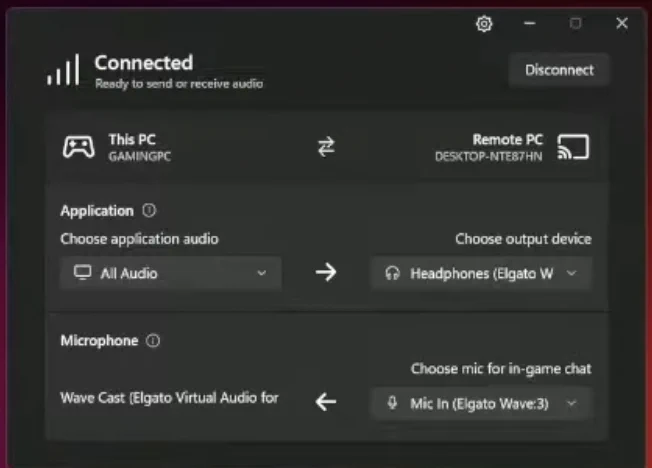Click the Remote PC cast screen icon
The width and height of the screenshot is (652, 468).
(x=573, y=147)
